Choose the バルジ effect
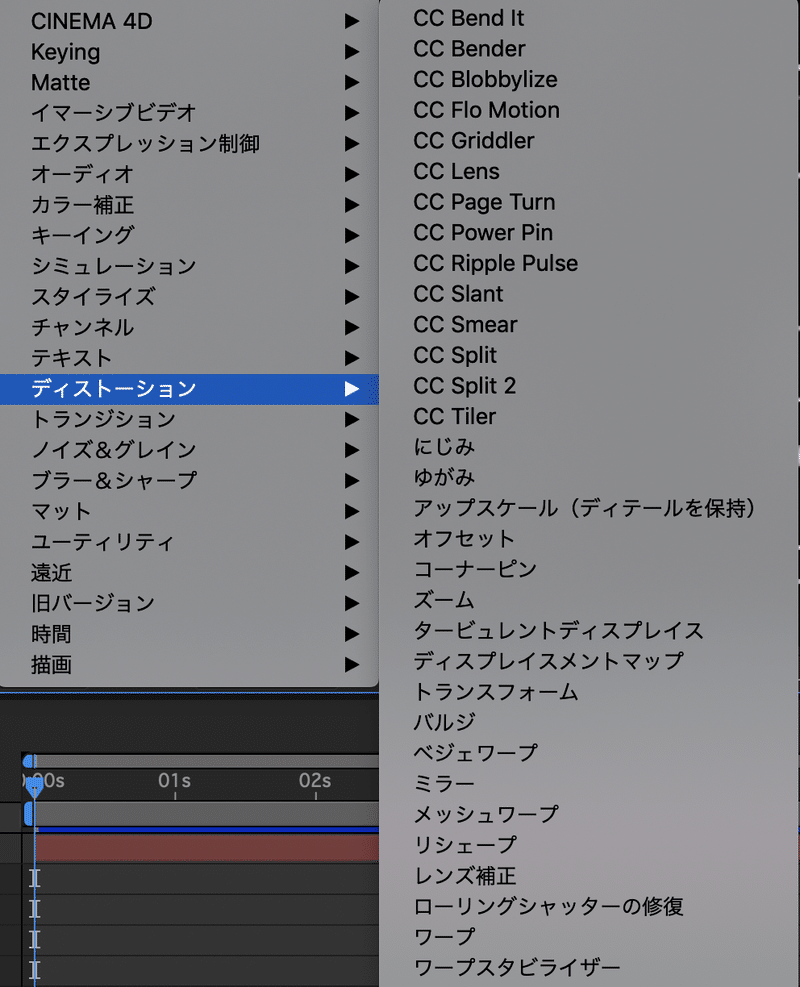Screen dimensions: 800x987 [589, 723]
